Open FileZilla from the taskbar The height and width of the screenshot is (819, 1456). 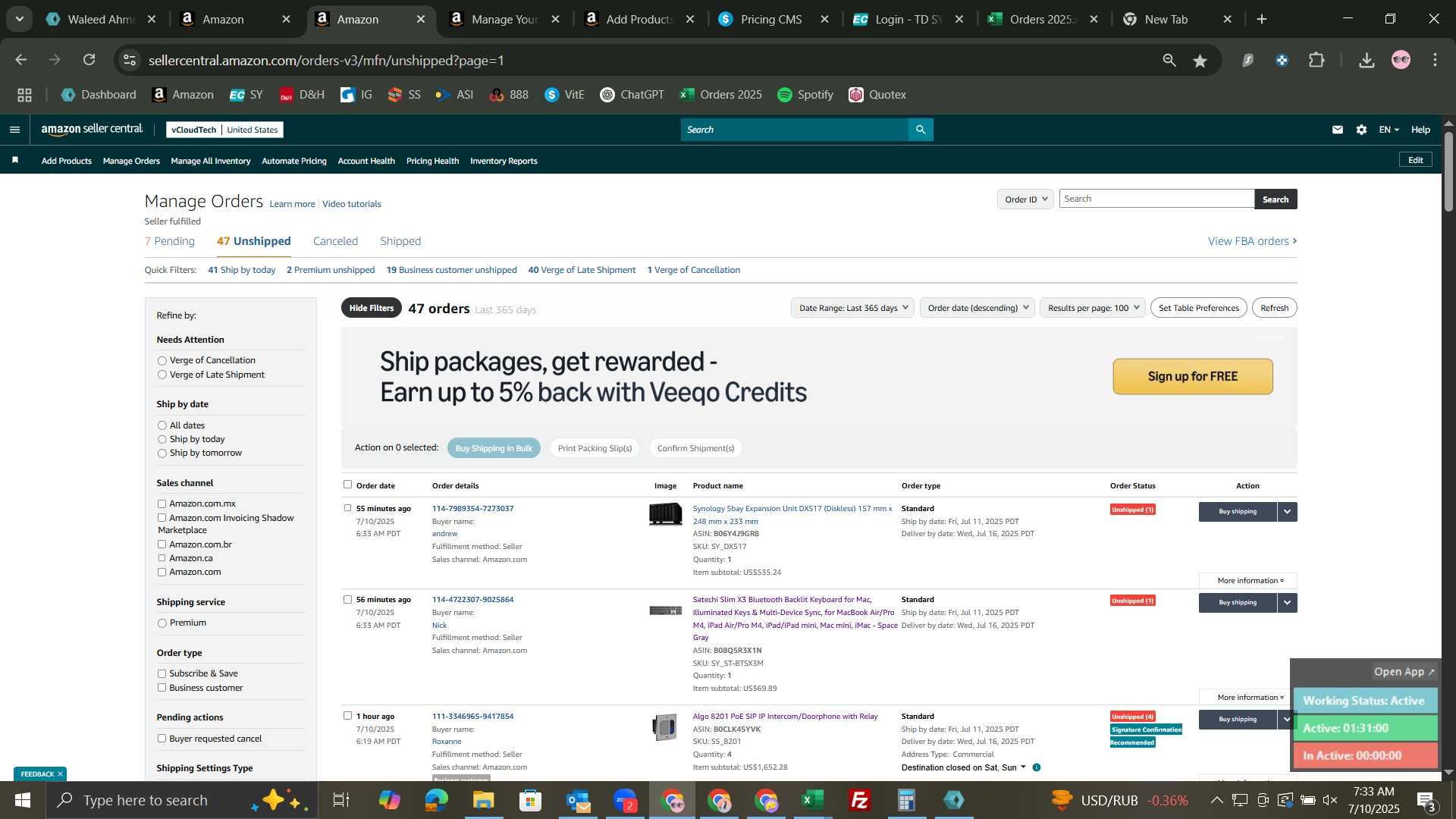pyautogui.click(x=860, y=800)
